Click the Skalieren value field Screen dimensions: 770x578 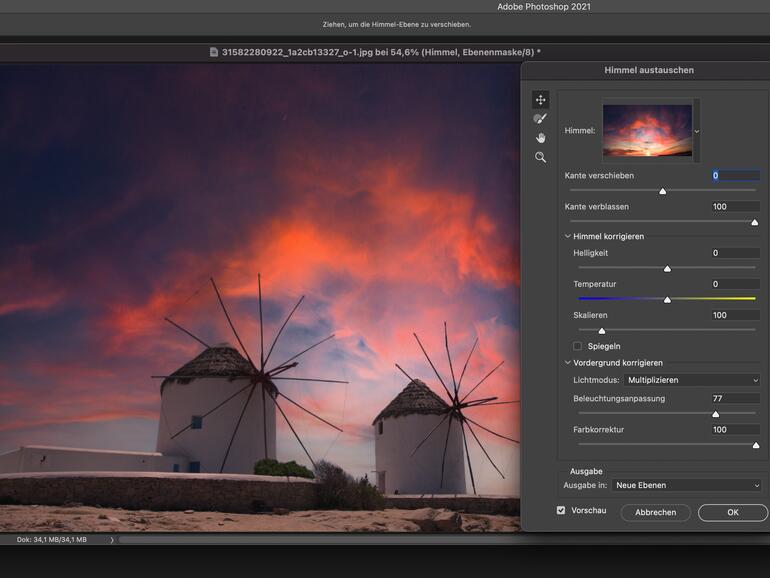tap(736, 315)
